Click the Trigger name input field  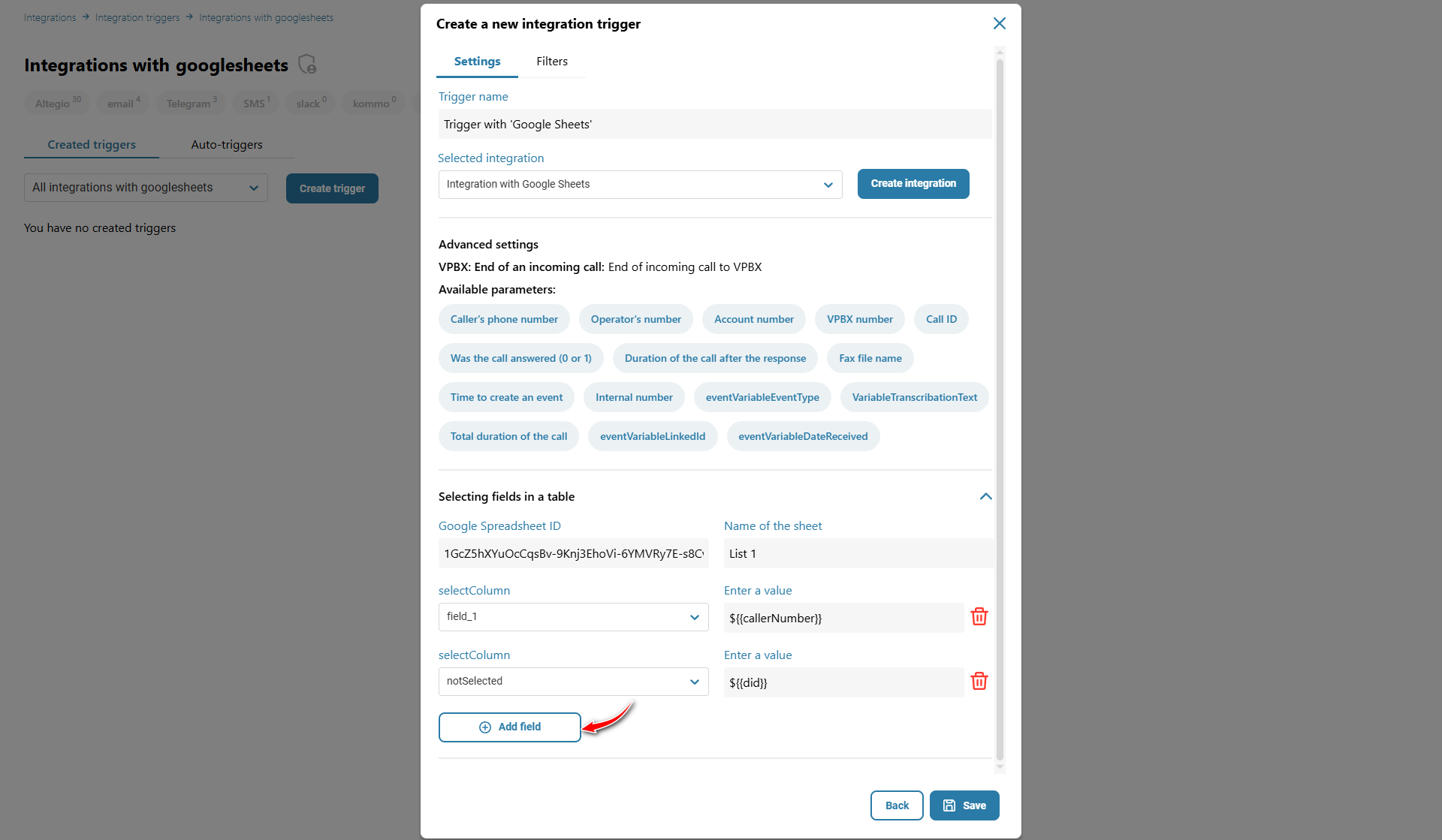coord(714,125)
